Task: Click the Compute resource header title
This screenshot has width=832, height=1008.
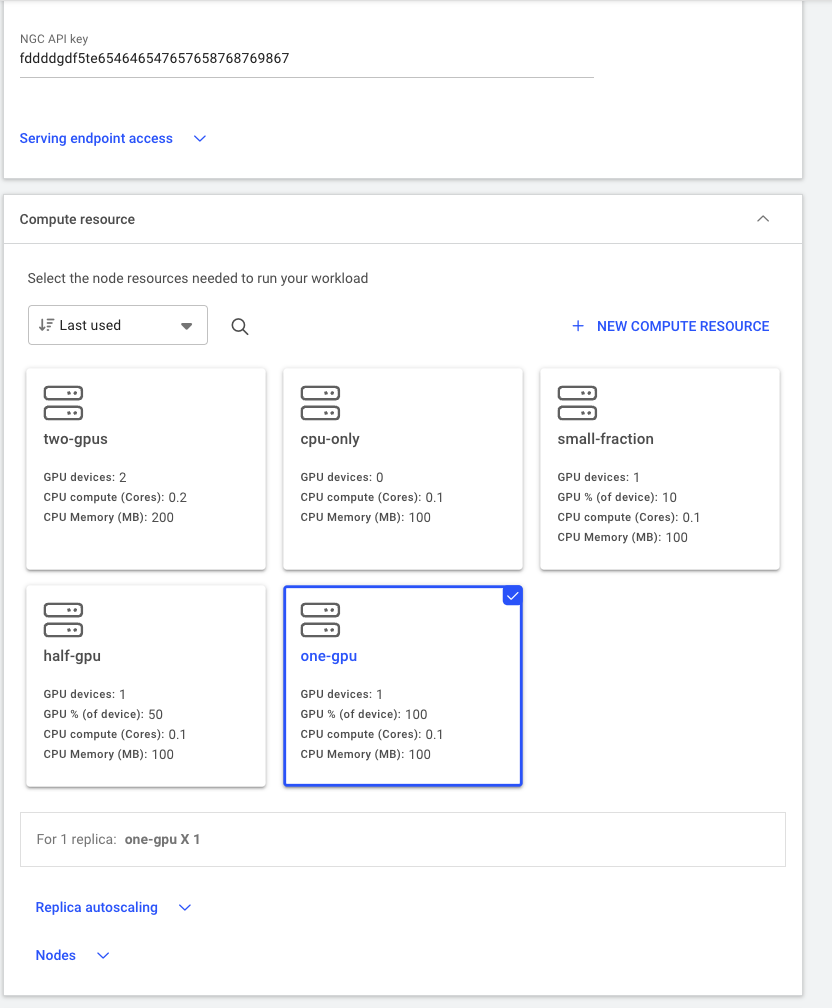Action: [x=77, y=219]
